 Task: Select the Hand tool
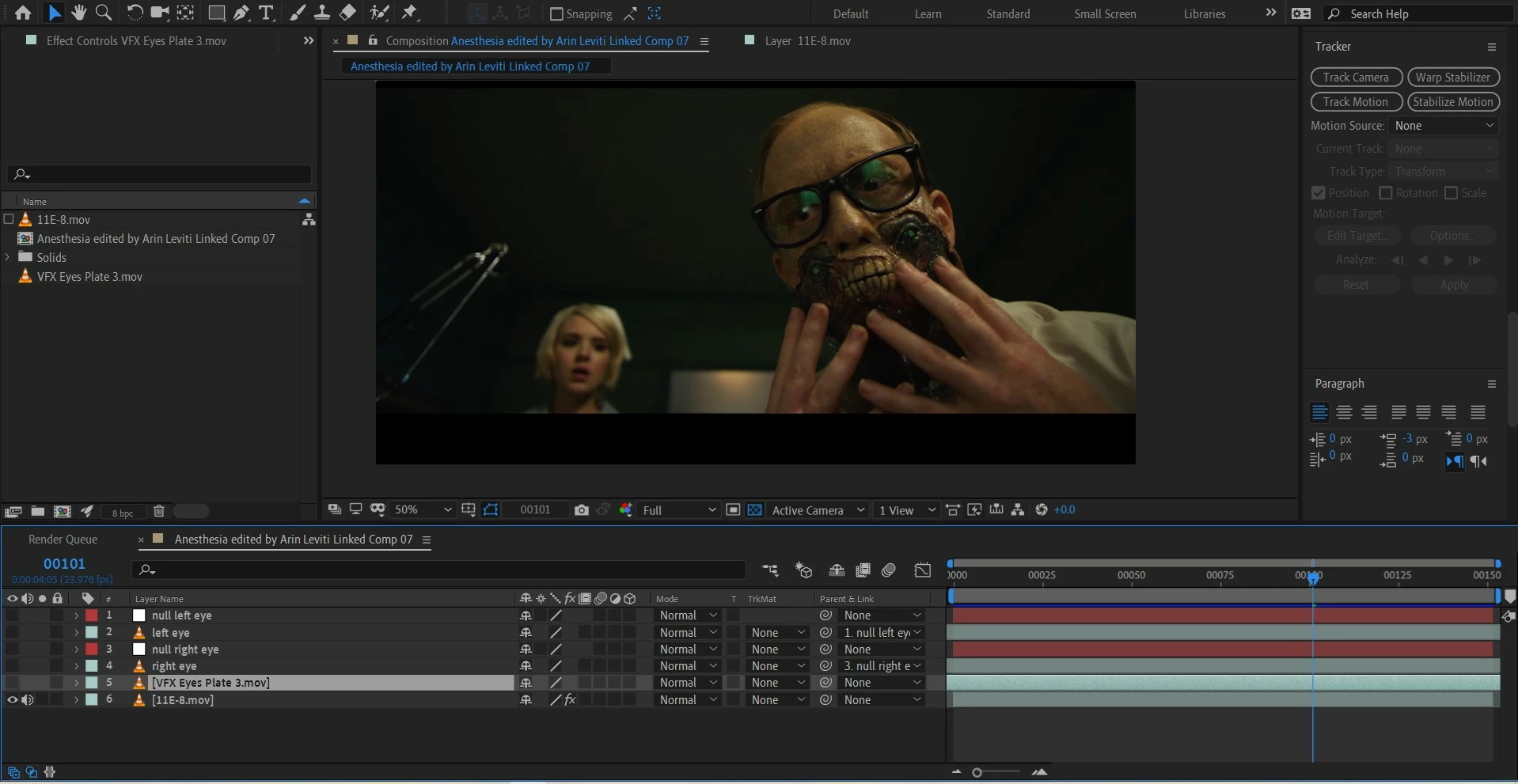pyautogui.click(x=79, y=13)
